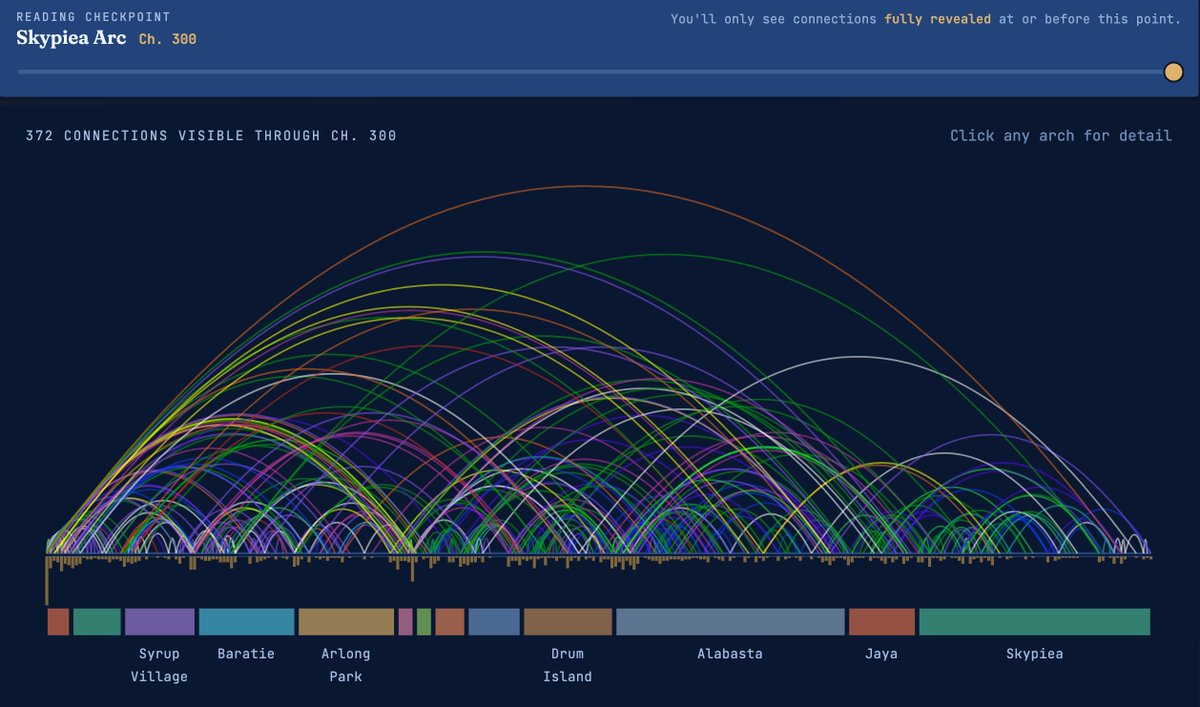Select the blue Baratie arc block

point(246,622)
